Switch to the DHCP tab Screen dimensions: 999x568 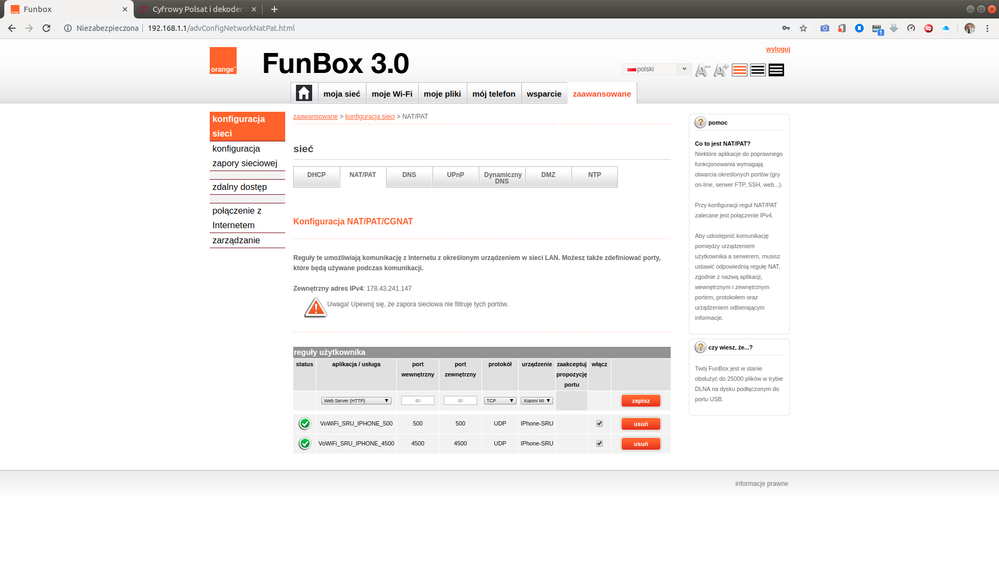coord(316,175)
